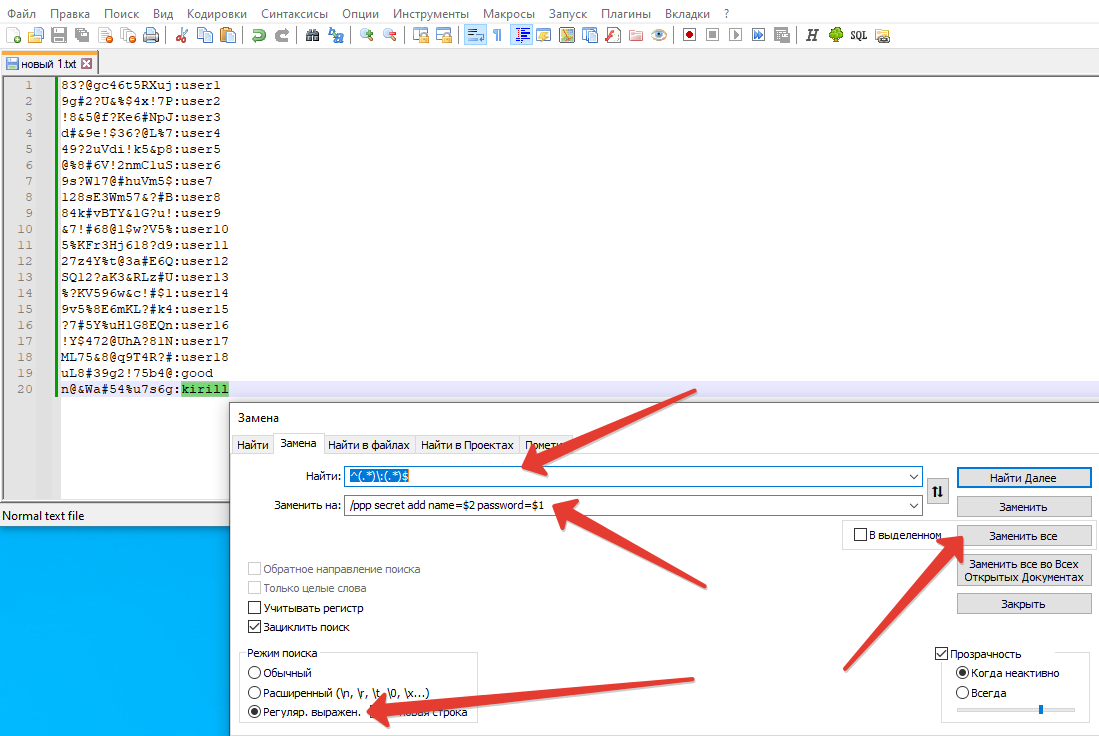Toggle word wrap toolbar icon
Image resolution: width=1099 pixels, height=736 pixels.
(475, 35)
